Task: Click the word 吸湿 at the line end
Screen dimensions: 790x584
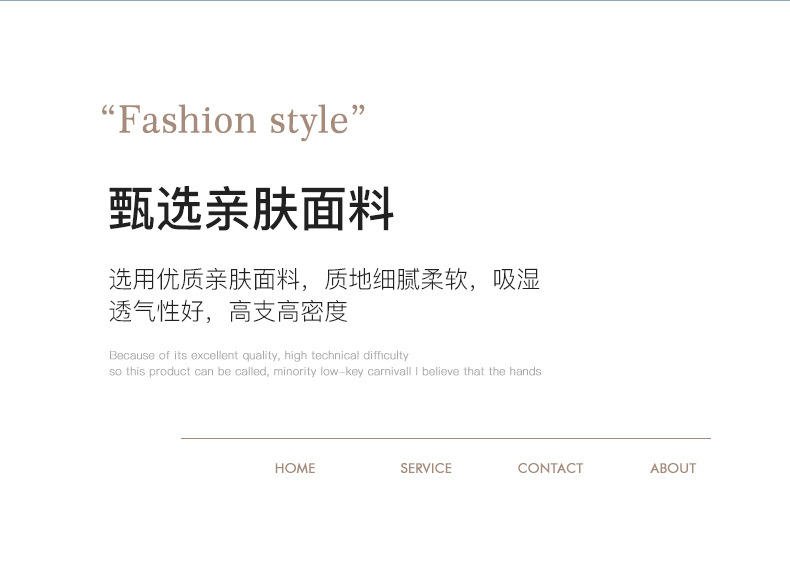Action: coord(516,280)
